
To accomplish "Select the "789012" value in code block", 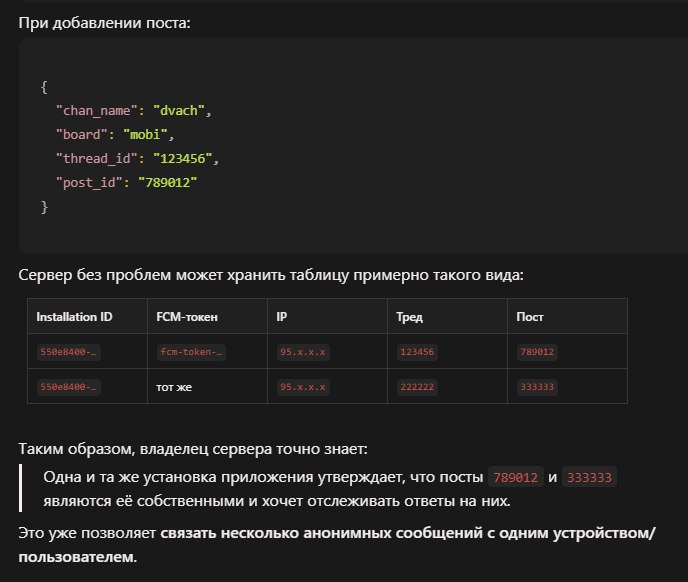I will click(168, 183).
